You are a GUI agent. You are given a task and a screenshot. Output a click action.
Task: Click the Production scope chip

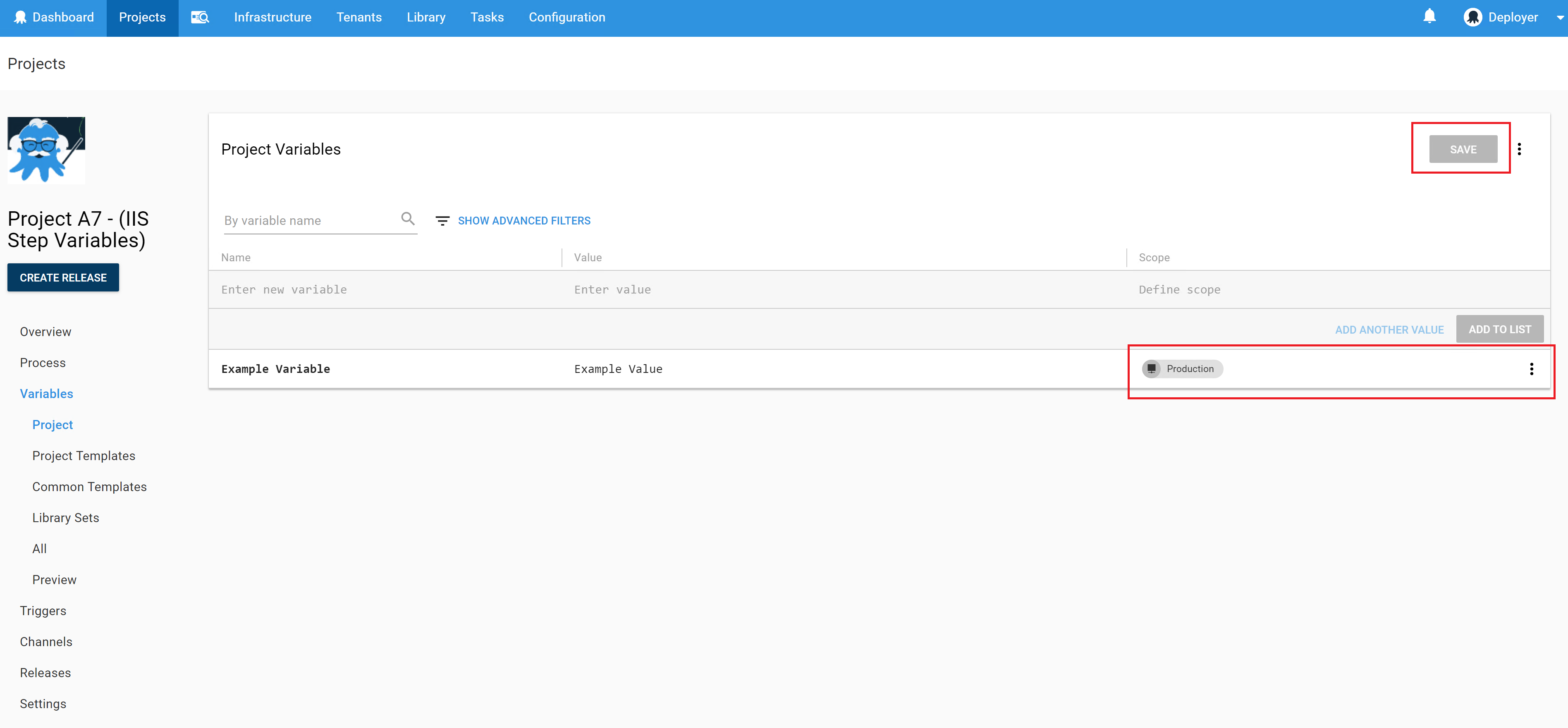point(1182,369)
